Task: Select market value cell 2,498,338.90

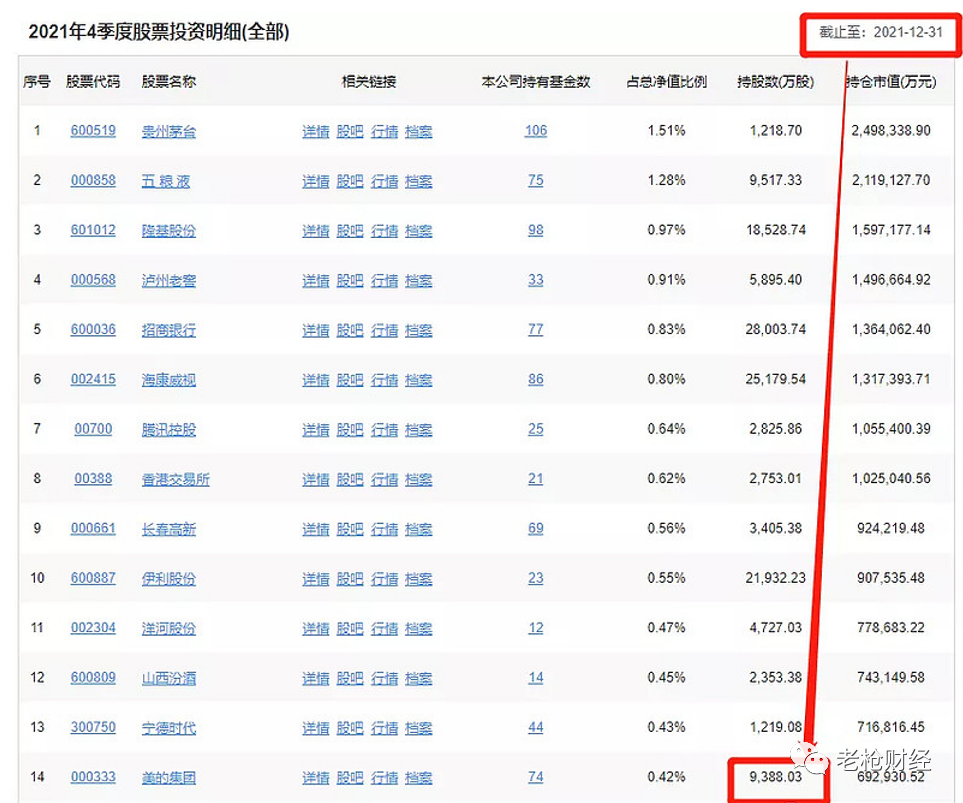Action: coord(891,131)
